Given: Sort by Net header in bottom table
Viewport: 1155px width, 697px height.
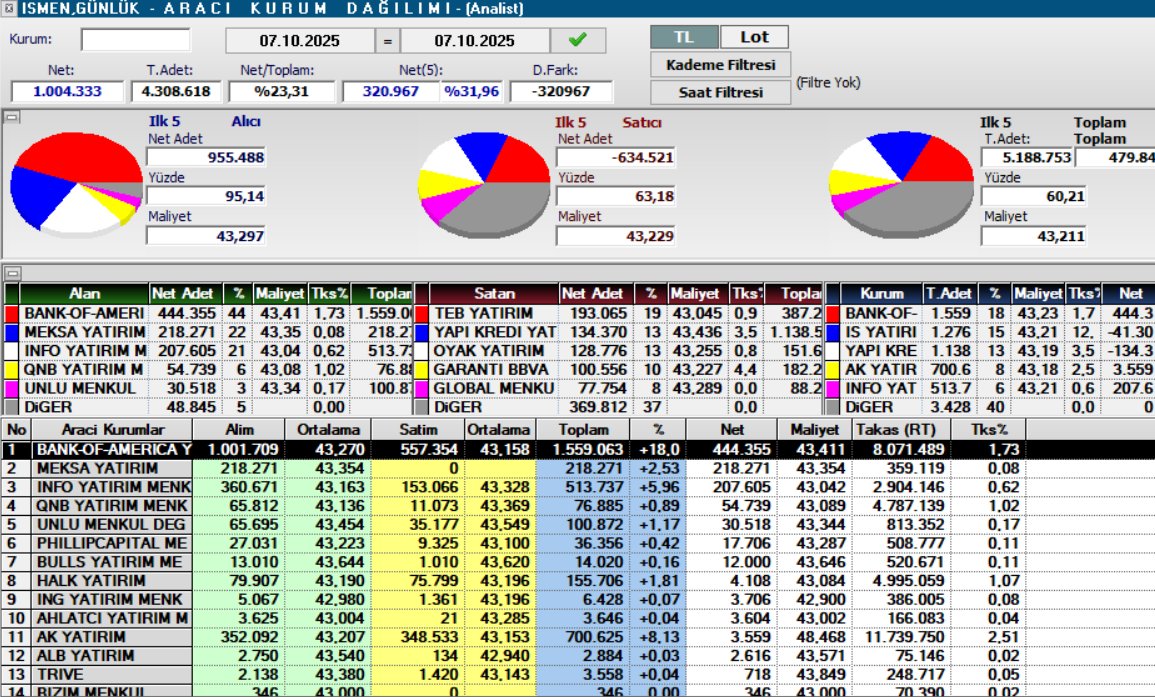Looking at the screenshot, I should tap(732, 430).
